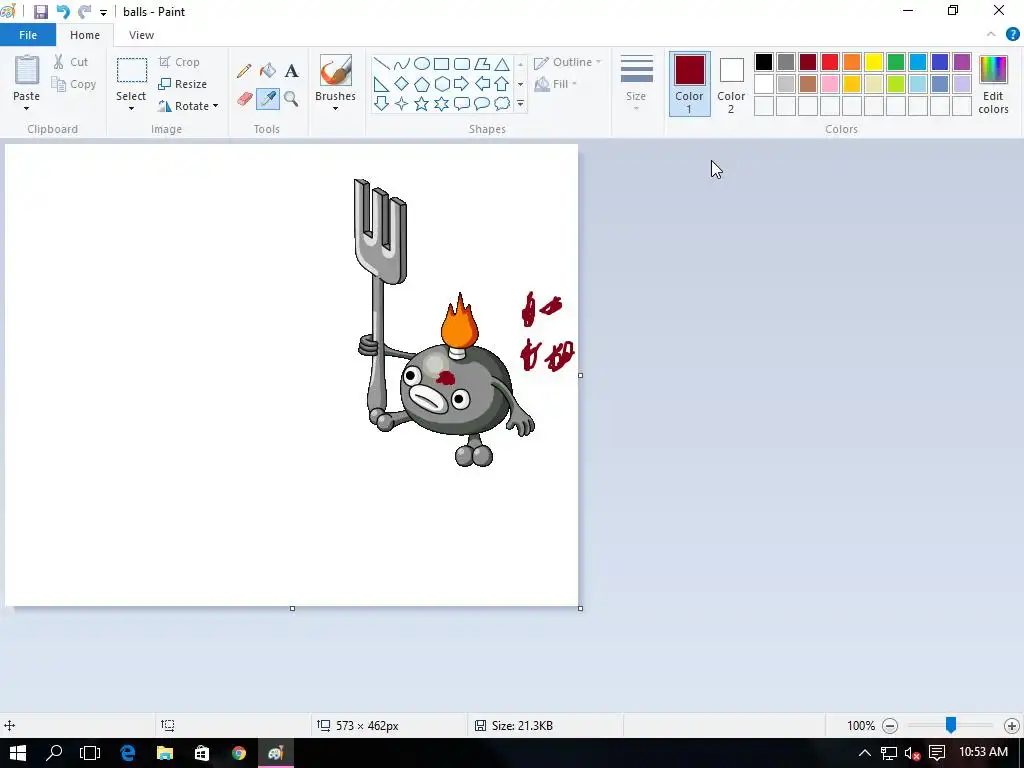Select the Fill with color bucket tool
This screenshot has height=768, width=1024.
[x=268, y=71]
